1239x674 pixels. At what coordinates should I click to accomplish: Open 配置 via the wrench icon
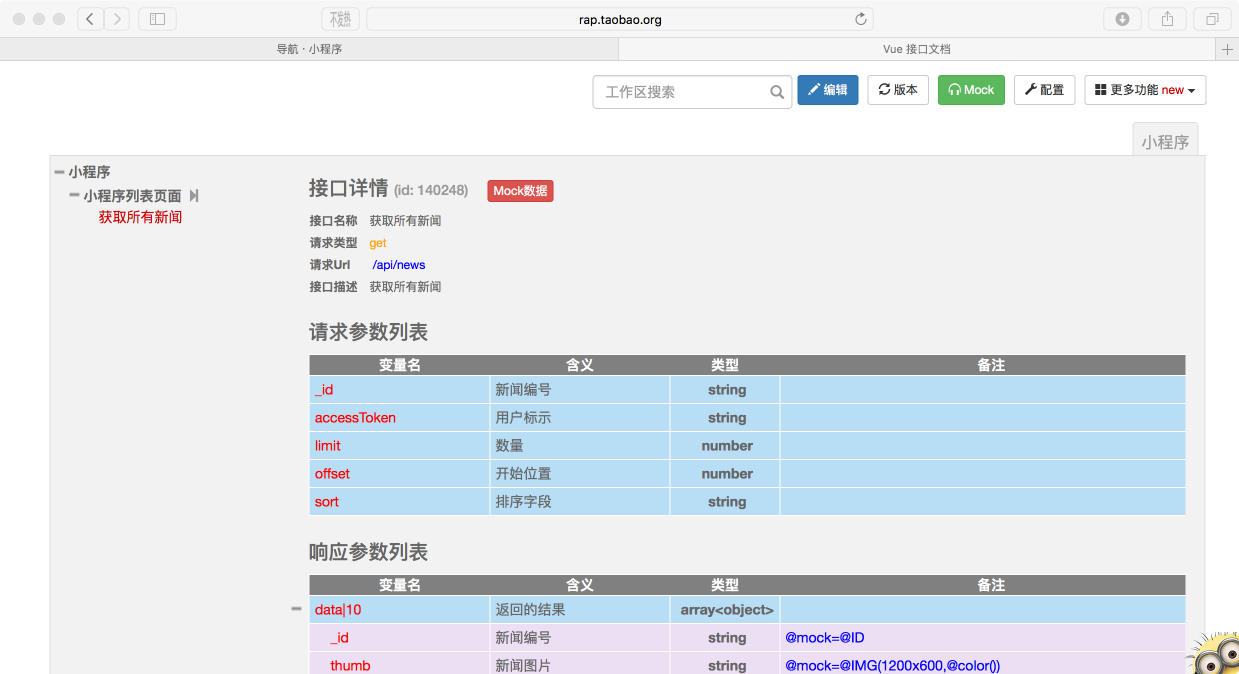pyautogui.click(x=1029, y=90)
